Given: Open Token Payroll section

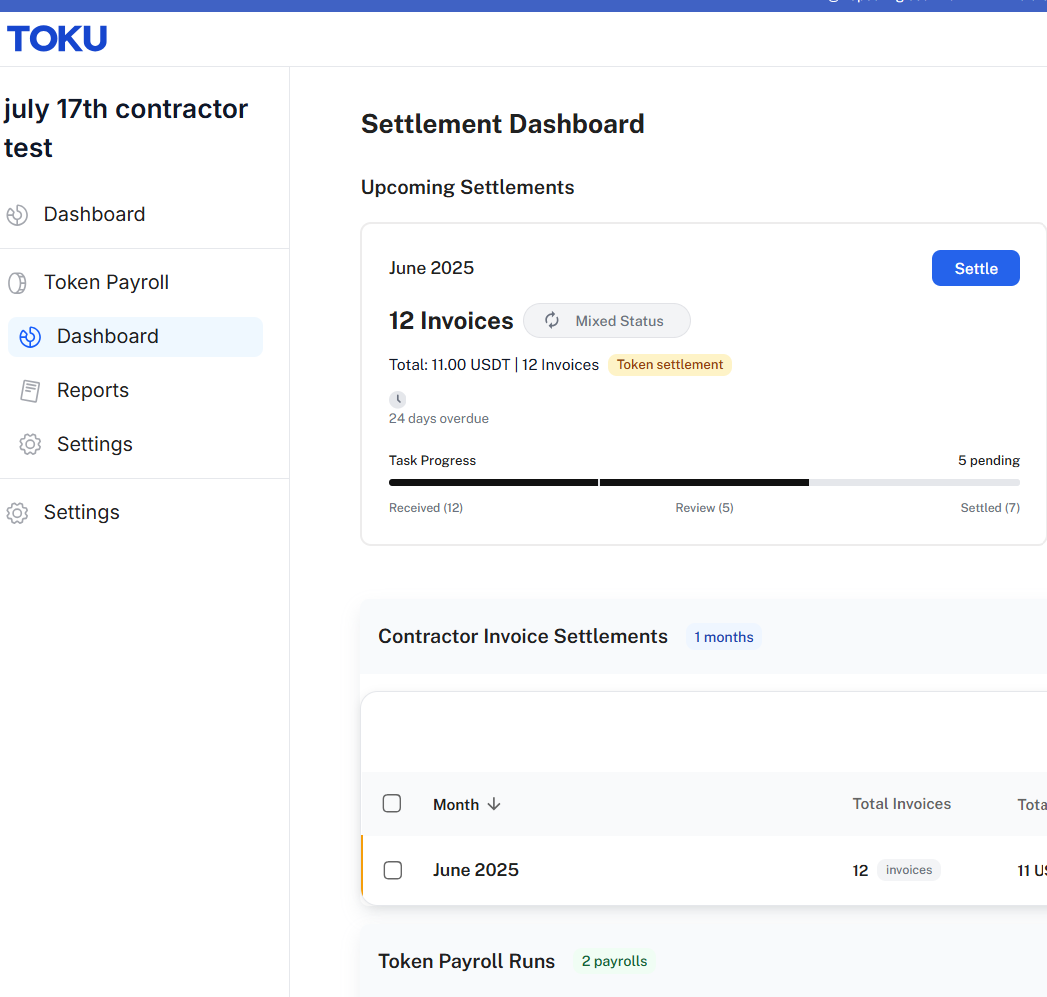Looking at the screenshot, I should (106, 282).
